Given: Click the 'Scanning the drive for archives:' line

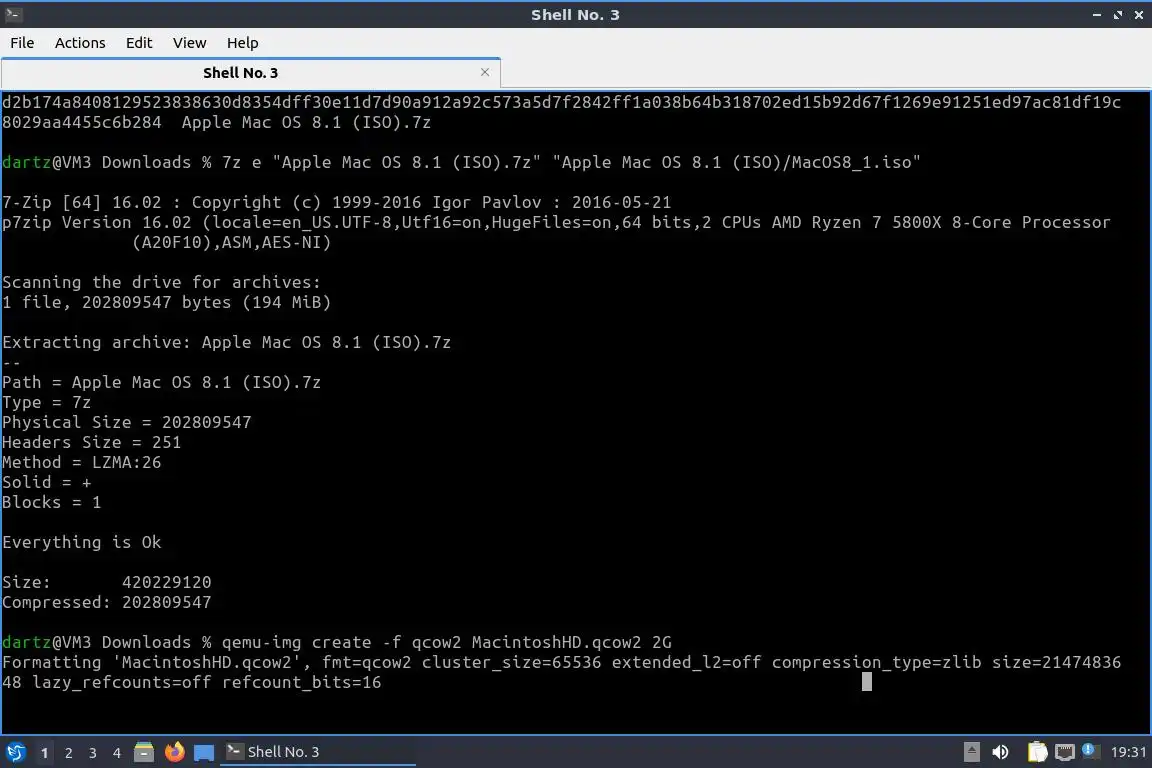Looking at the screenshot, I should [x=162, y=282].
